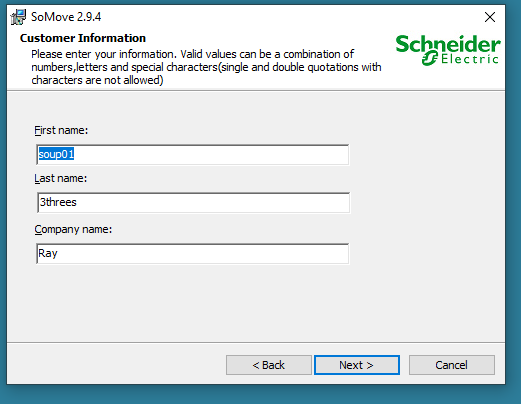Focus the Company name field containing Ray
The height and width of the screenshot is (404, 521).
pos(193,254)
